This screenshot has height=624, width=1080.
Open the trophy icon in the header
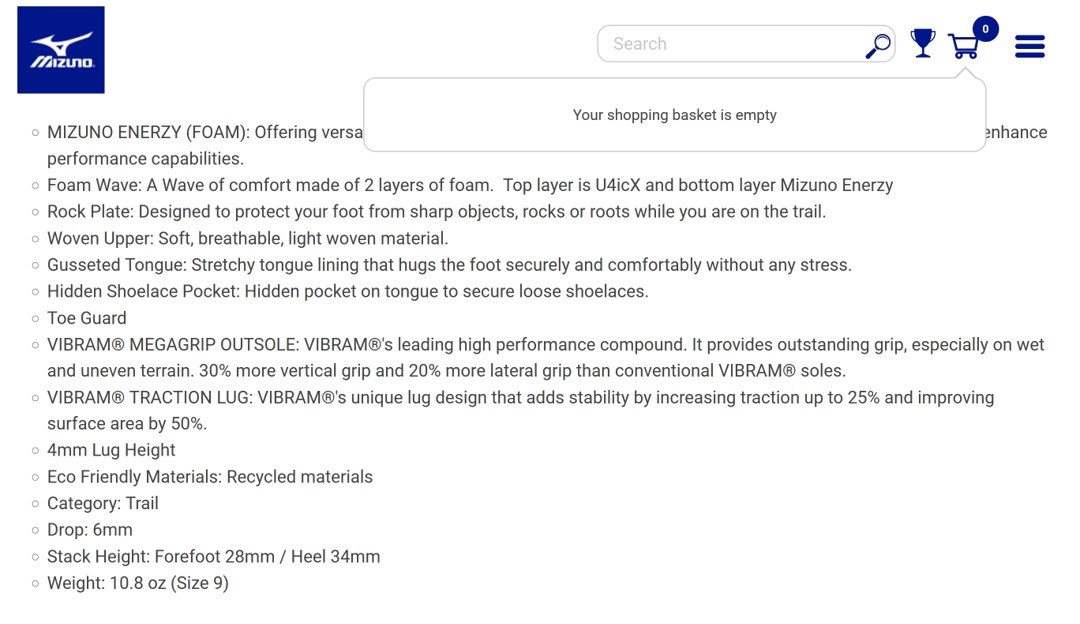coord(922,43)
